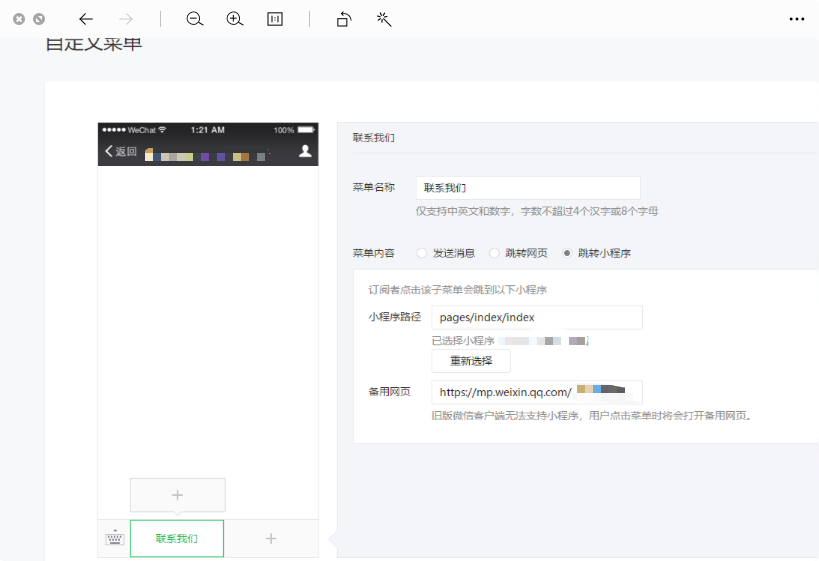
Task: Click the magic wand enhance icon
Action: coord(384,19)
